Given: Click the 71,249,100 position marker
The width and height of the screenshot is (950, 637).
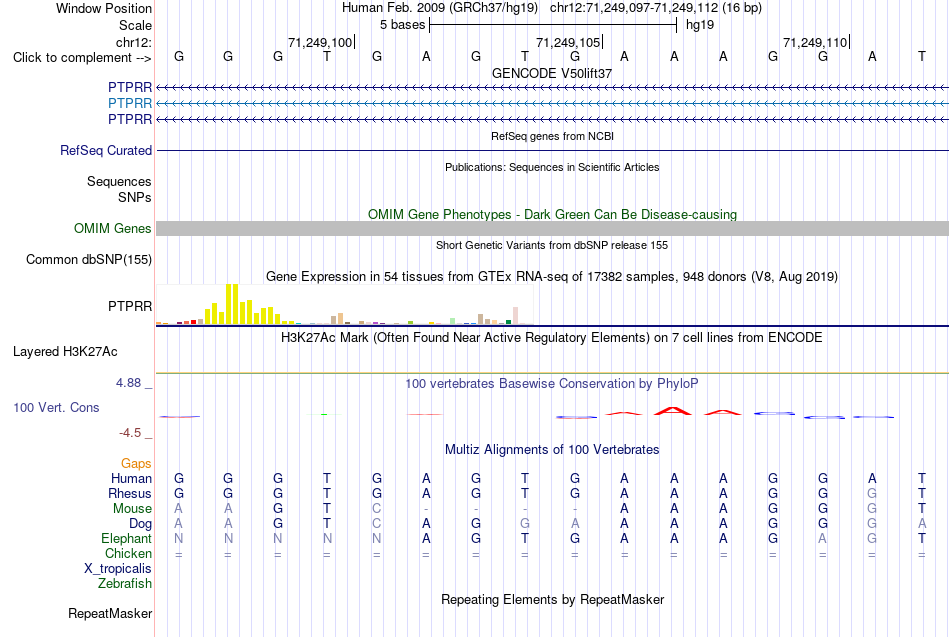Looking at the screenshot, I should [x=320, y=42].
